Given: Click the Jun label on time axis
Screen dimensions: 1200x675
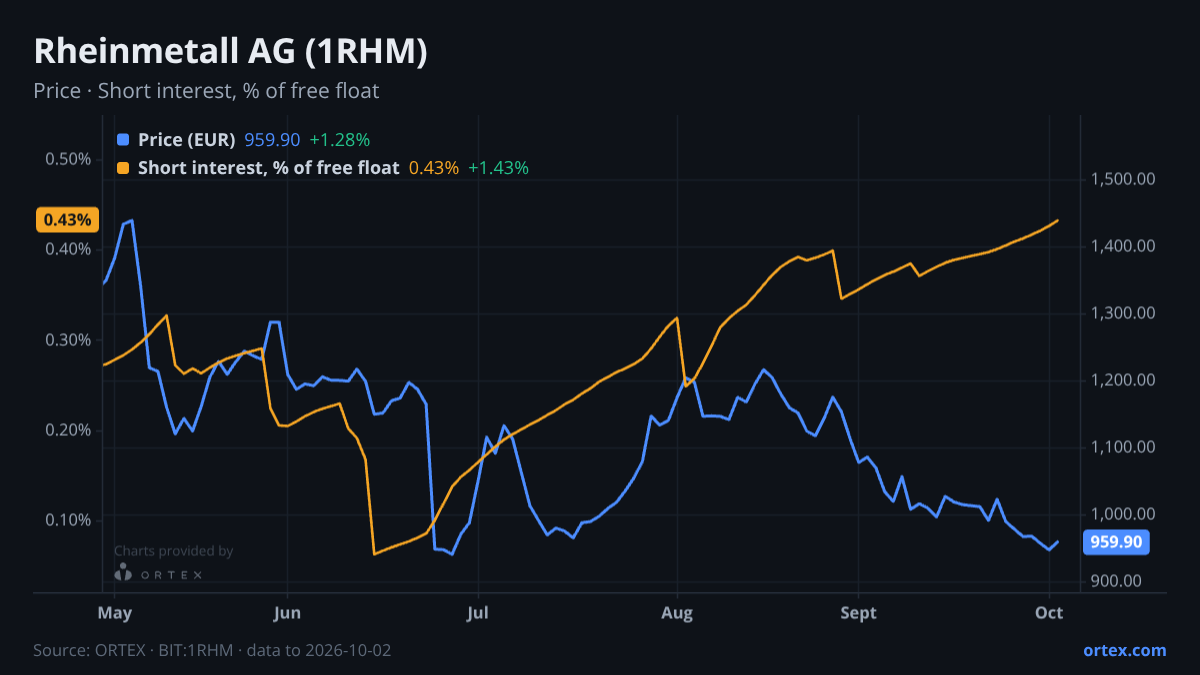Looking at the screenshot, I should 287,612.
